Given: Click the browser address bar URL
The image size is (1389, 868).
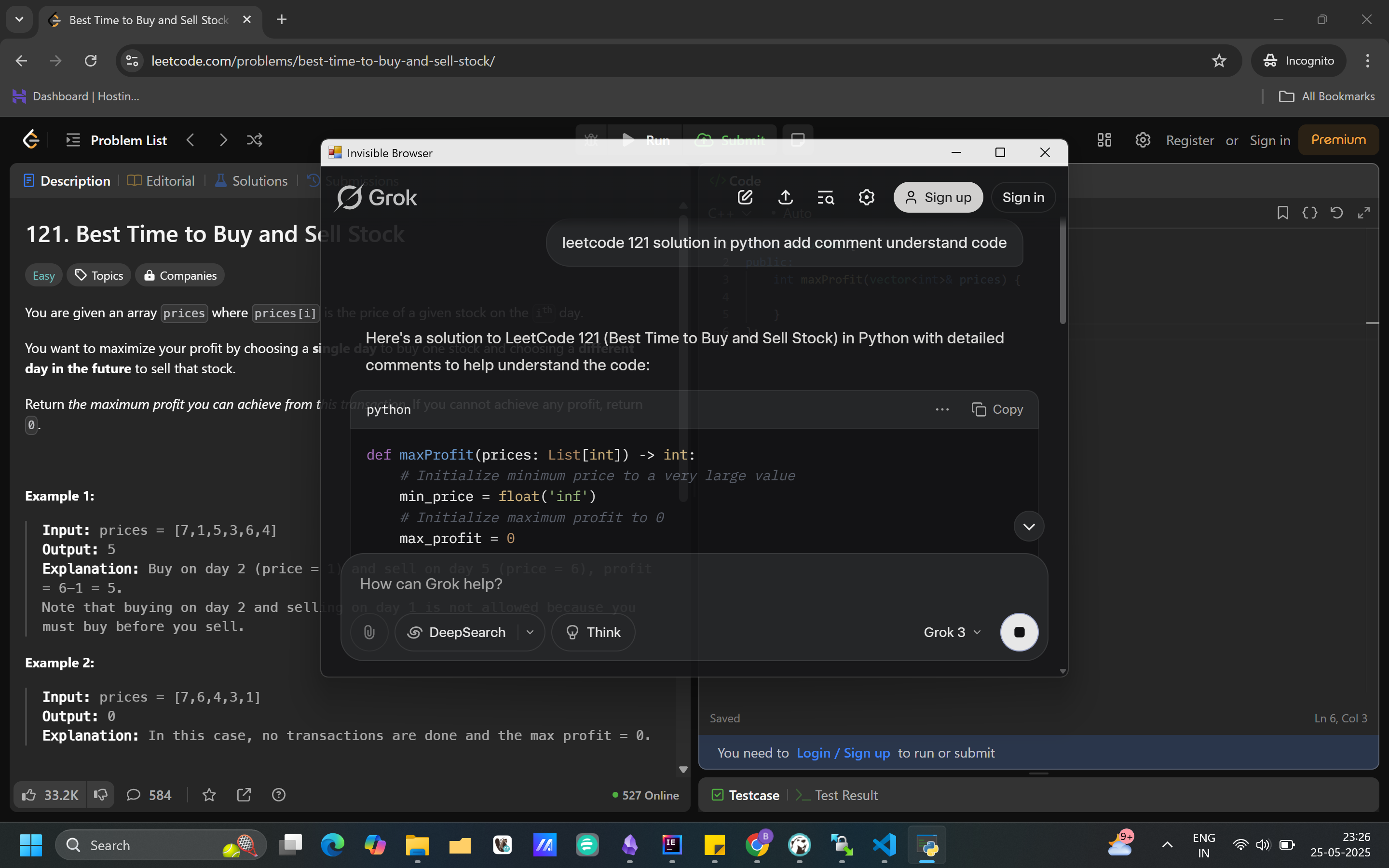Looking at the screenshot, I should pos(323,61).
